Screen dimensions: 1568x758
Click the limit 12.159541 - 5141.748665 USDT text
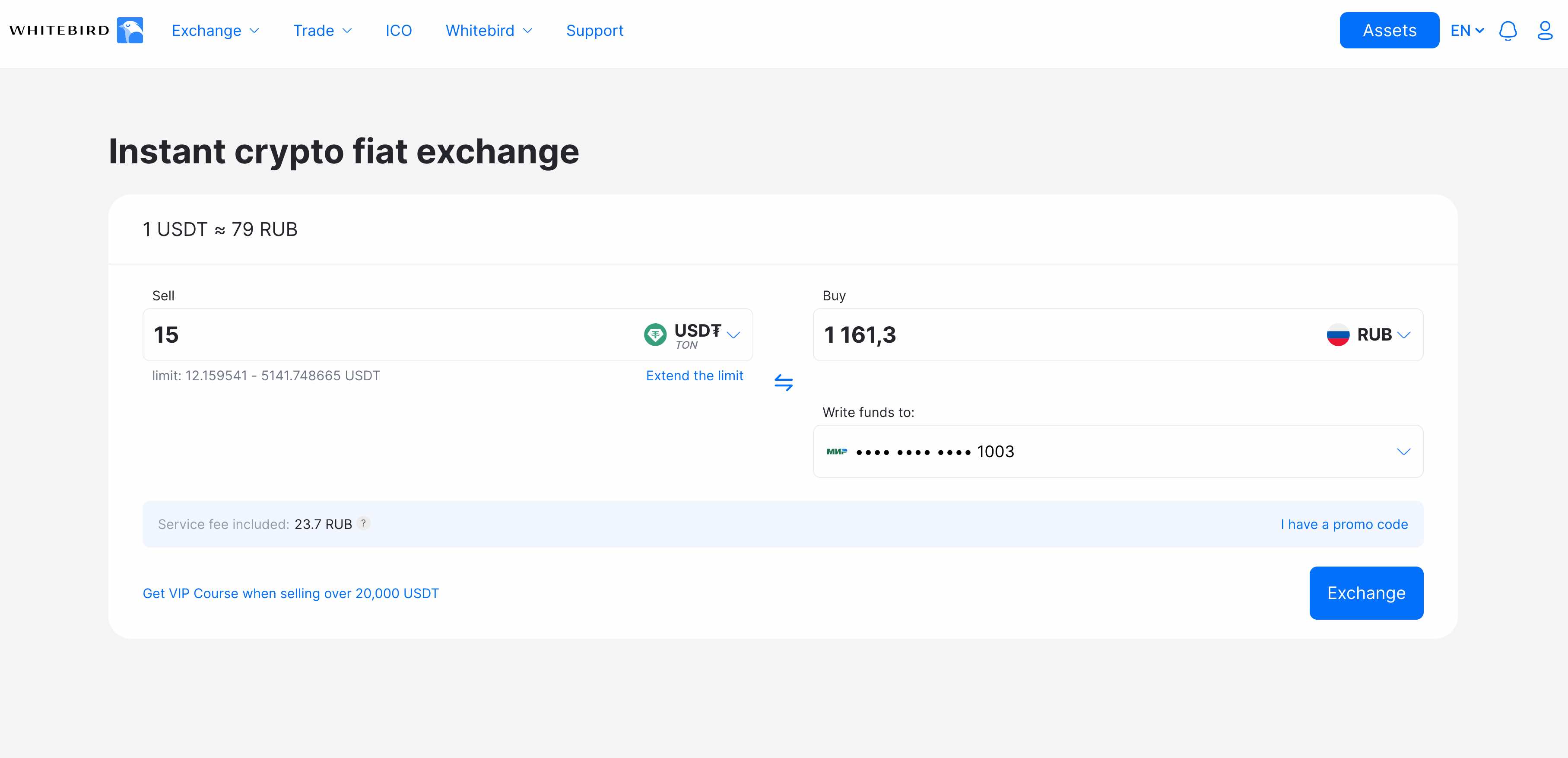click(266, 376)
